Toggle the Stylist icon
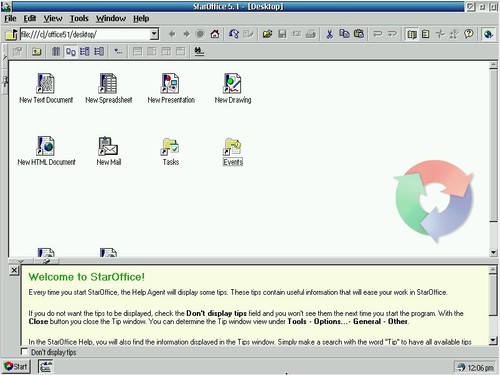500x375 pixels. pos(454,34)
